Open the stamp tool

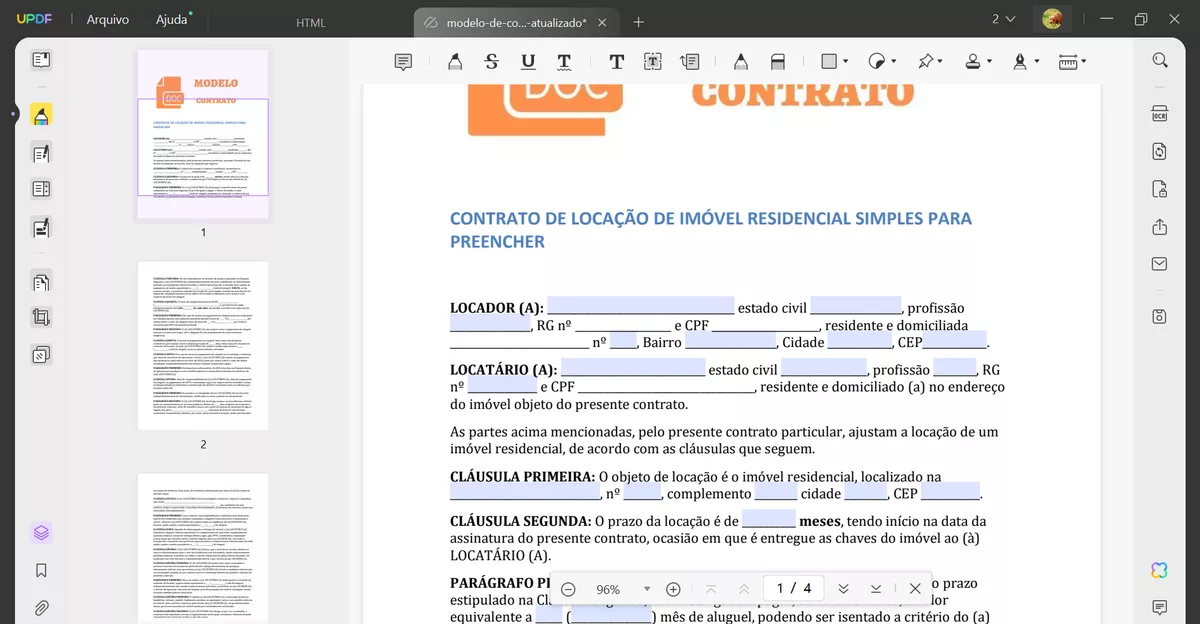(973, 61)
